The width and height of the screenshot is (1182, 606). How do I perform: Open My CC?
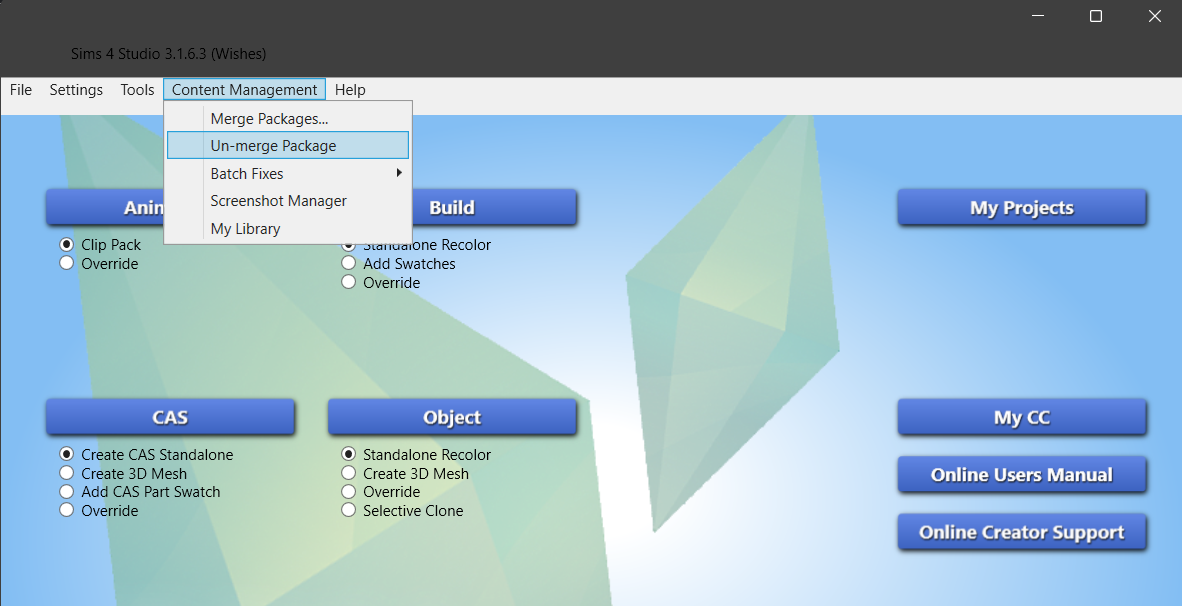point(1021,417)
